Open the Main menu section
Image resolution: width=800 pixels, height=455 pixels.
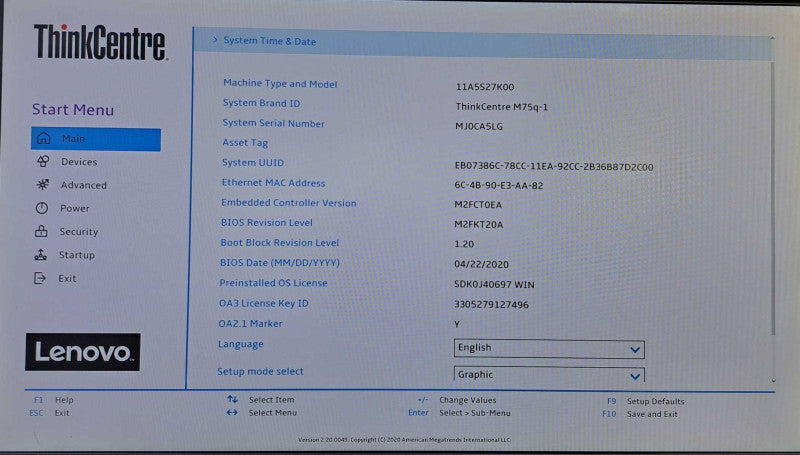point(96,139)
